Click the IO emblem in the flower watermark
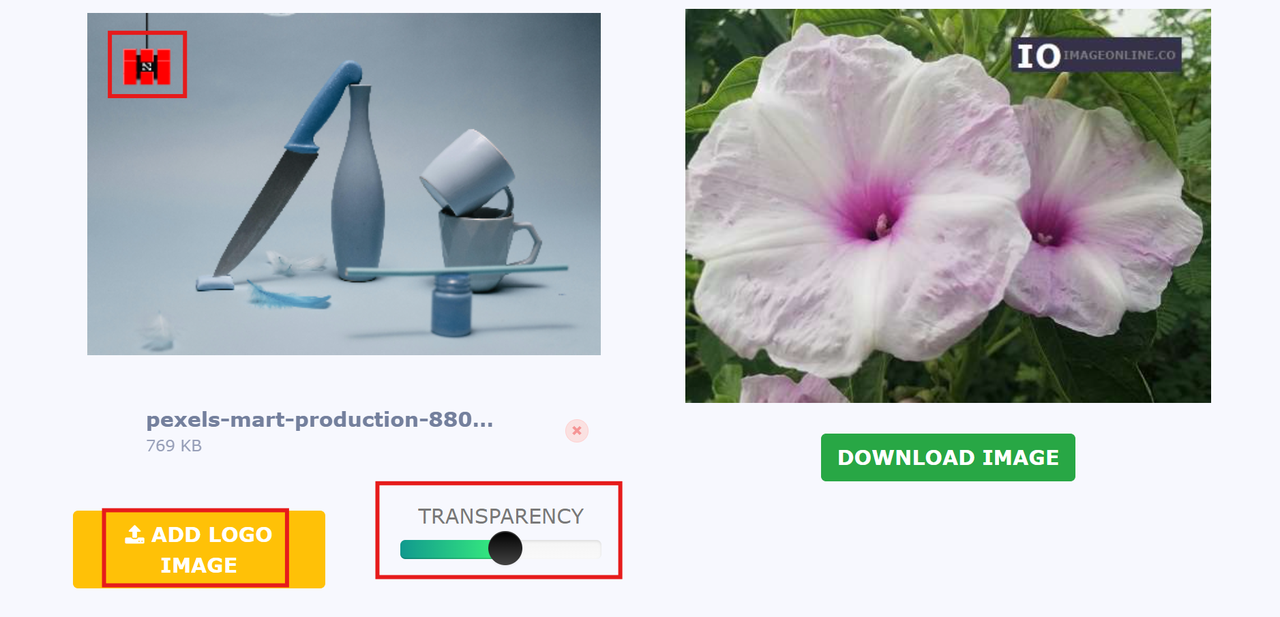 point(1038,55)
